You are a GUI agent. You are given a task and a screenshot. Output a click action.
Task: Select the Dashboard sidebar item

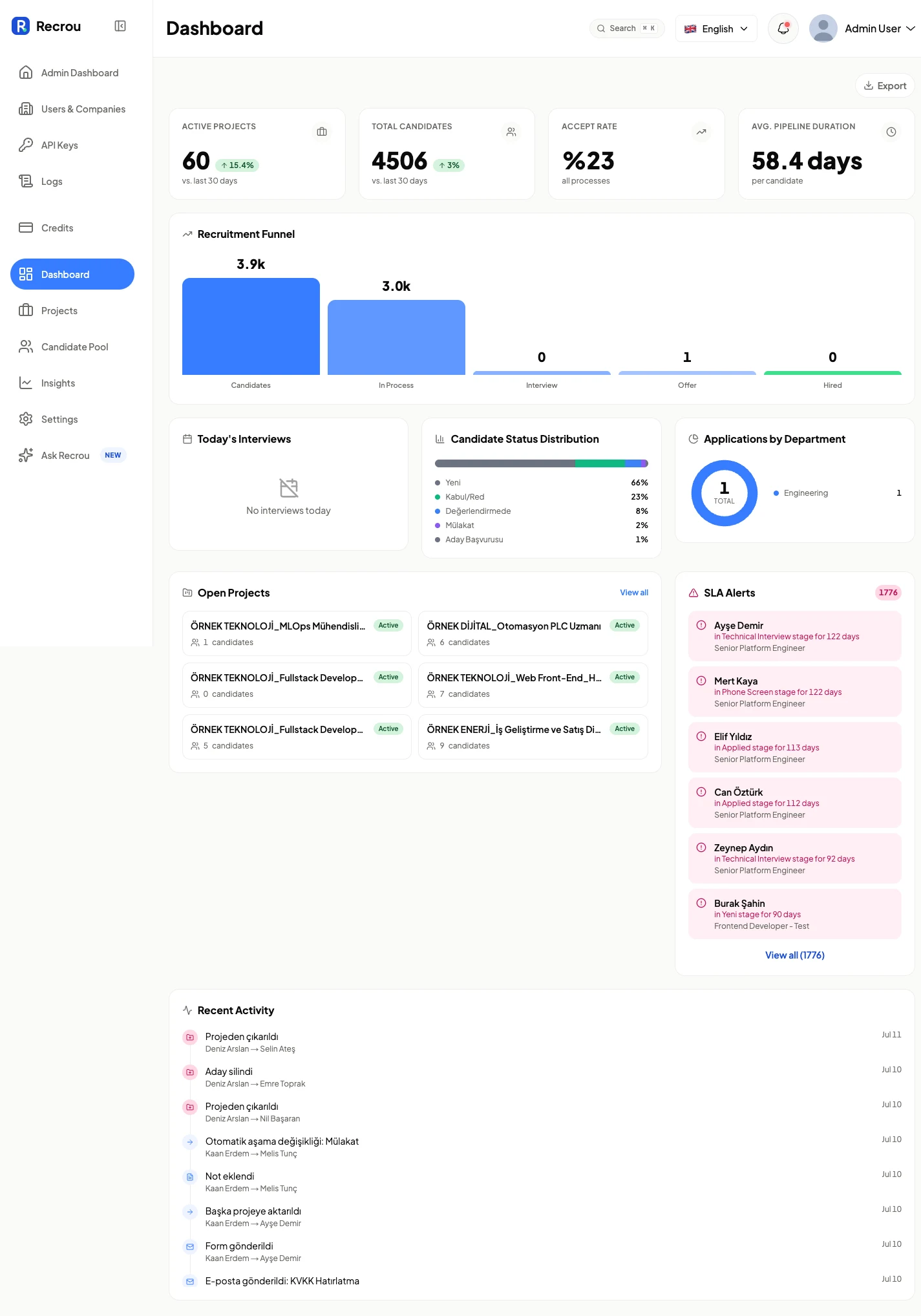[x=72, y=274]
